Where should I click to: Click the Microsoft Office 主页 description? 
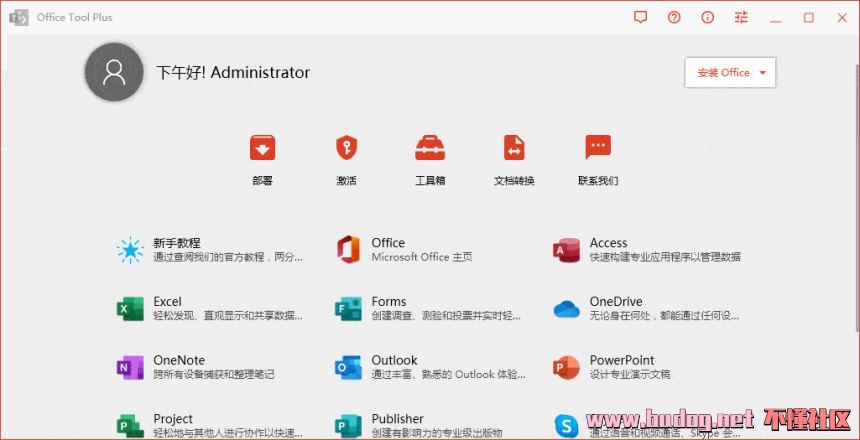tap(422, 257)
